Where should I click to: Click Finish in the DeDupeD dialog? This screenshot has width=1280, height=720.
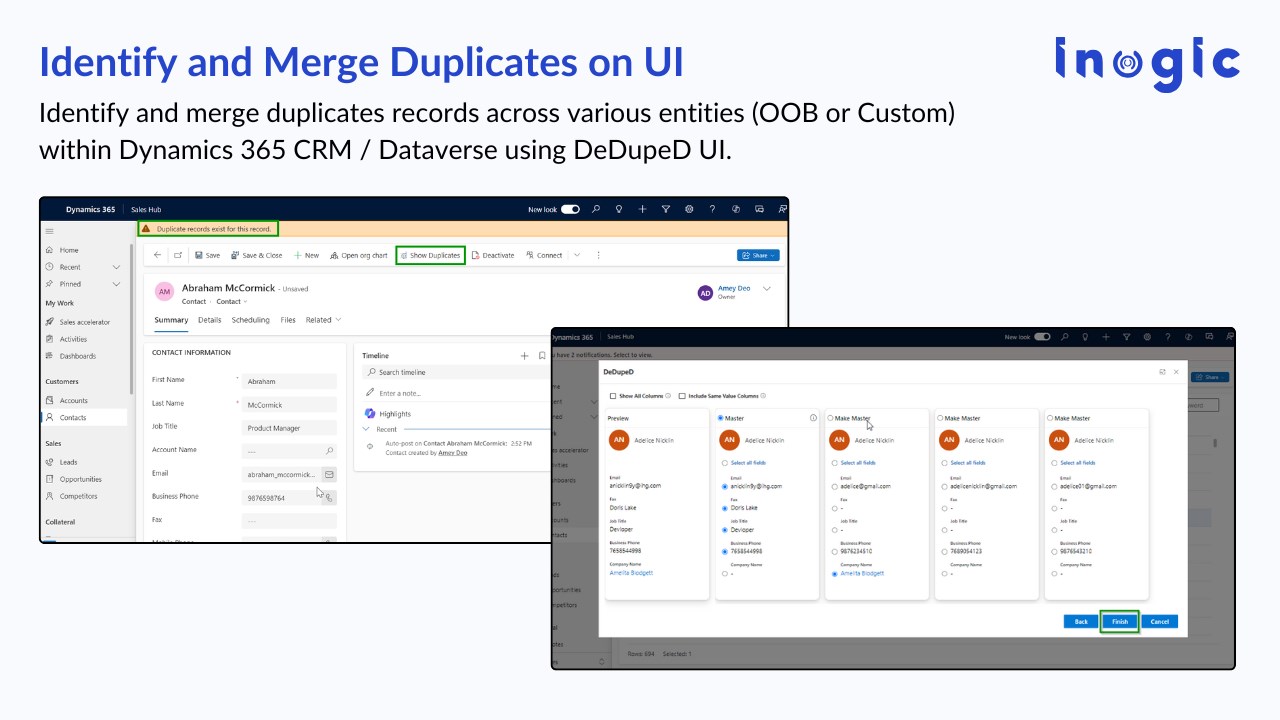pyautogui.click(x=1120, y=621)
